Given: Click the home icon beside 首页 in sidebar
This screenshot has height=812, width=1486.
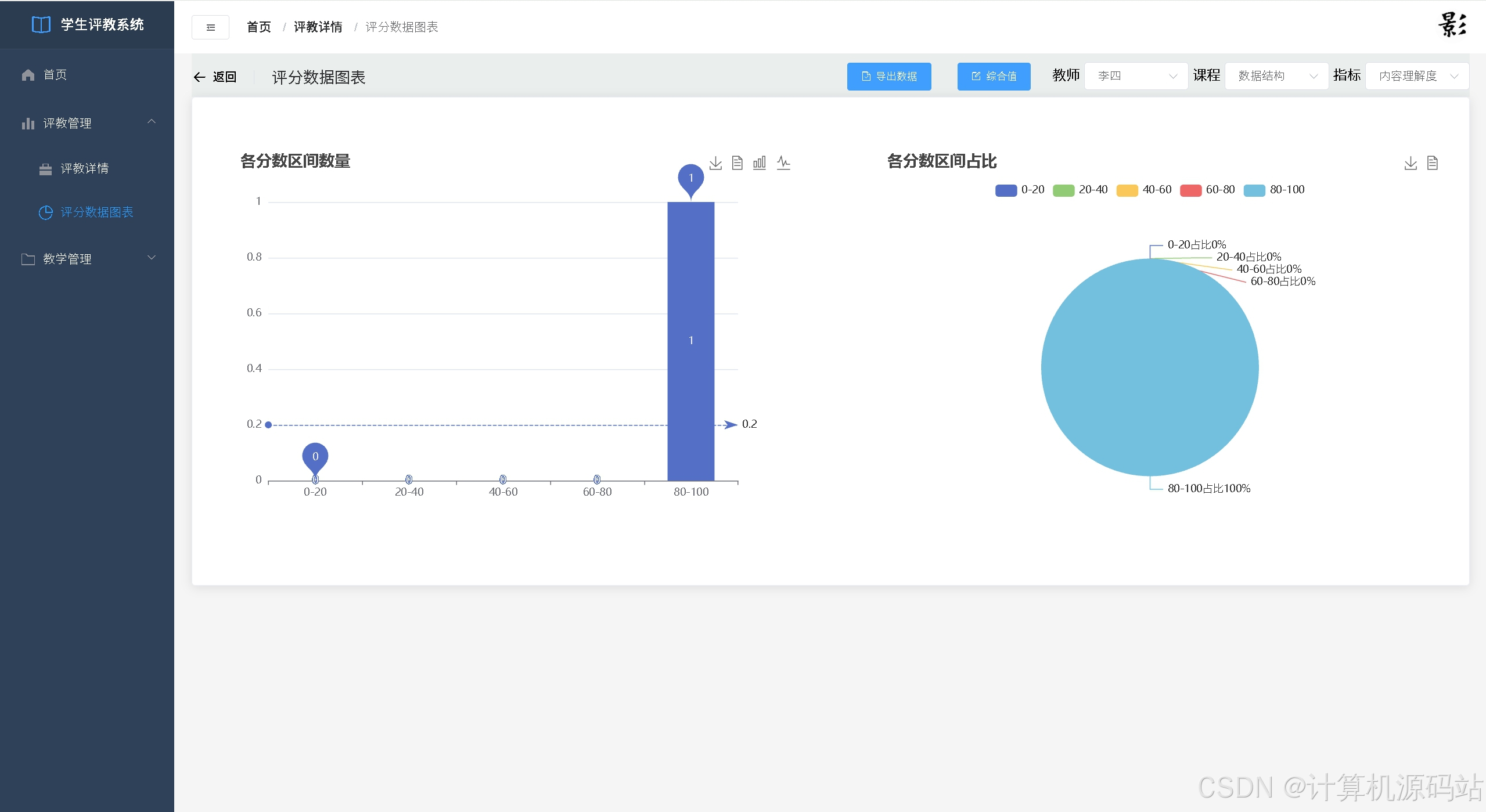Looking at the screenshot, I should (x=28, y=75).
